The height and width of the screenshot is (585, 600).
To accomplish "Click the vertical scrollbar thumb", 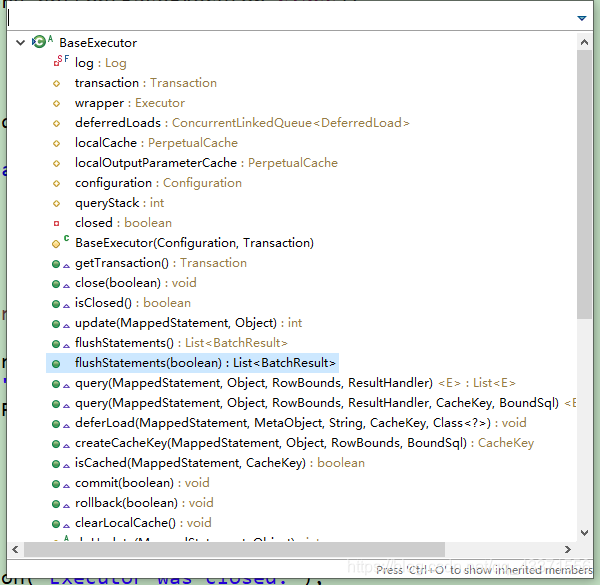I will click(x=584, y=184).
